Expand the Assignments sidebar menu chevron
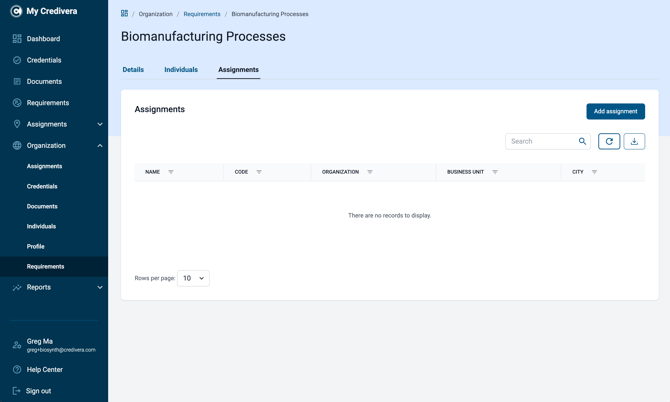Image resolution: width=670 pixels, height=402 pixels. click(100, 124)
